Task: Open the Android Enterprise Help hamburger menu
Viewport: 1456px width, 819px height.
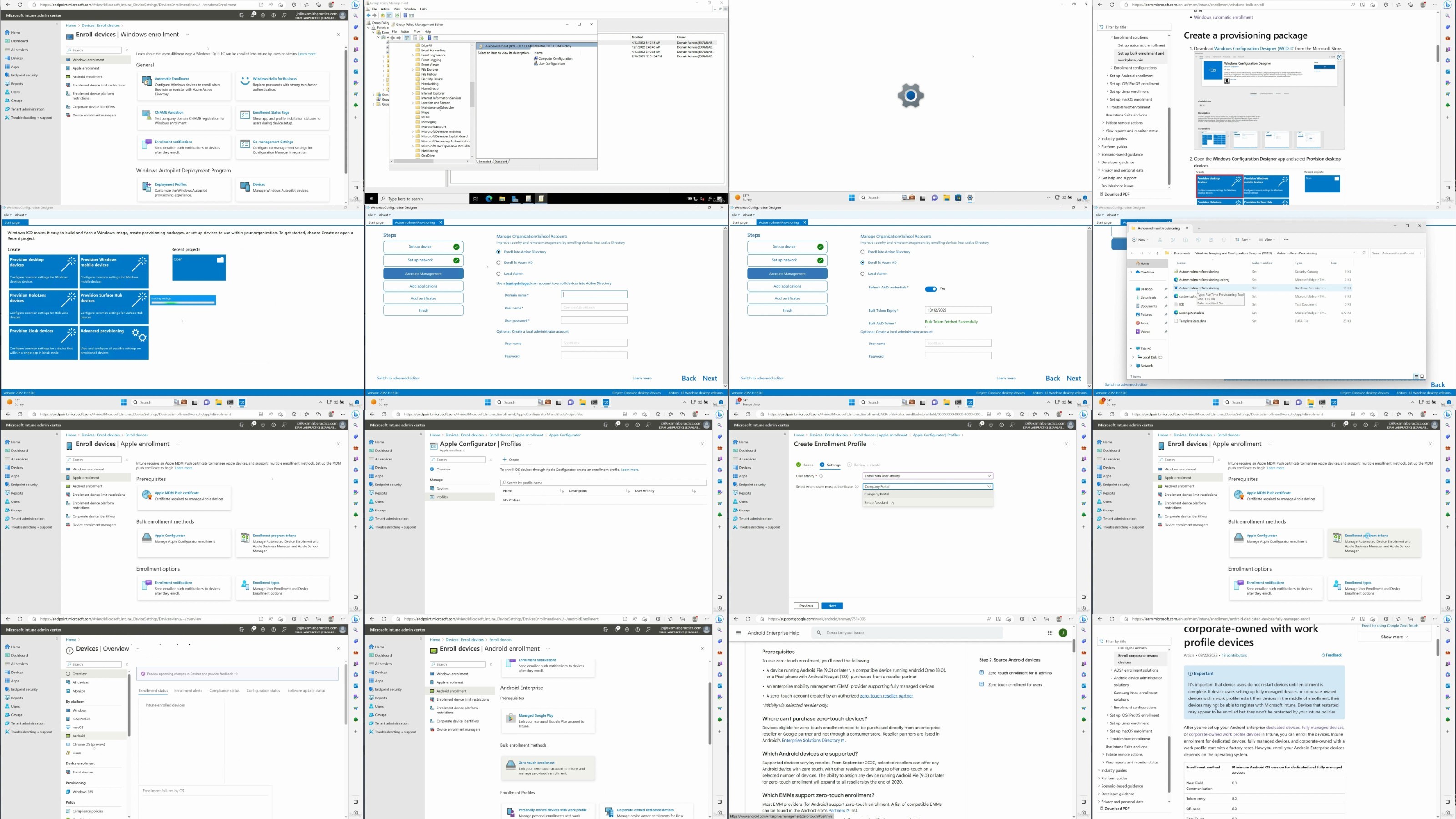Action: coord(738,632)
